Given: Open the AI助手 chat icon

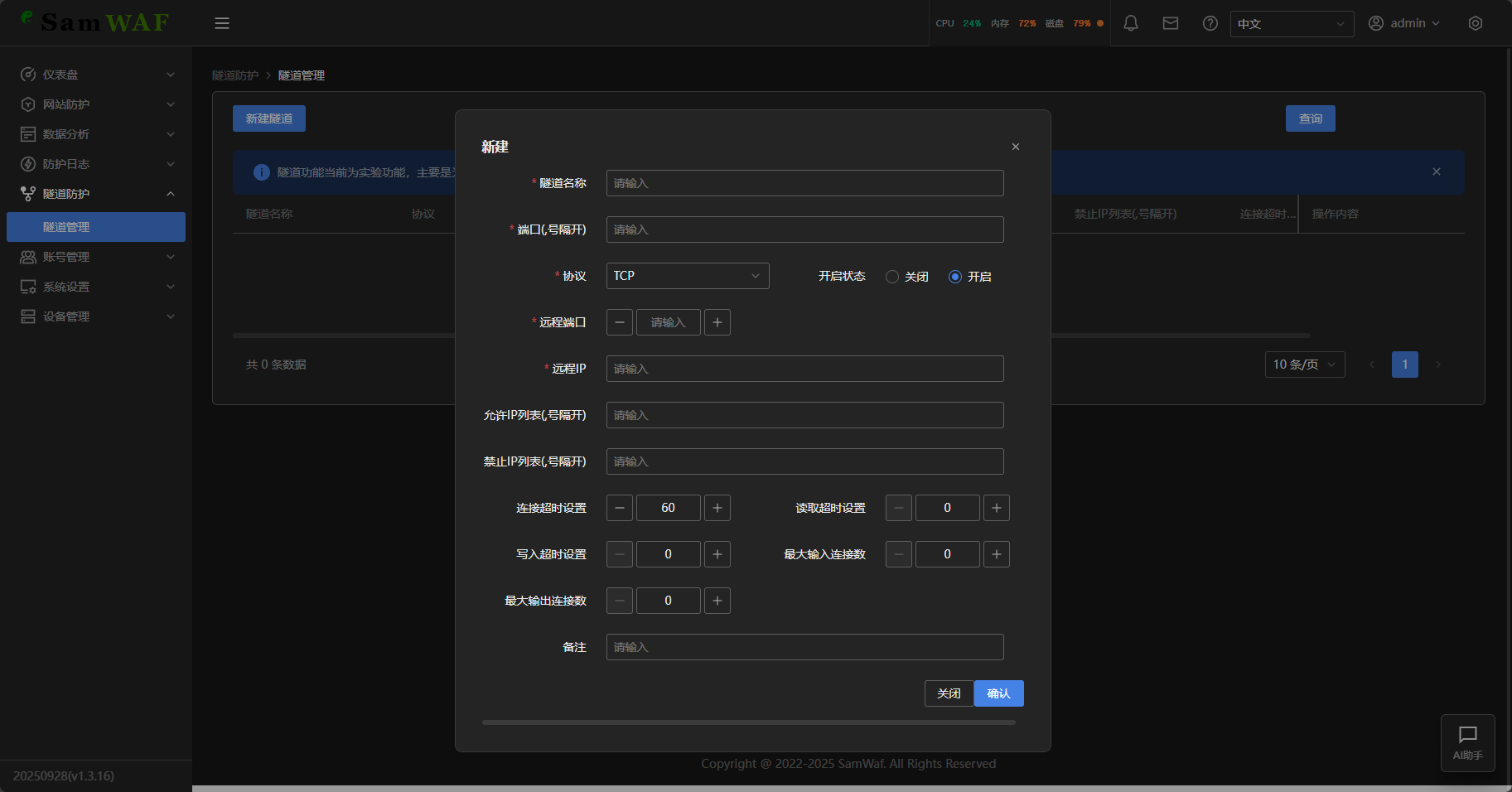Looking at the screenshot, I should click(1467, 742).
